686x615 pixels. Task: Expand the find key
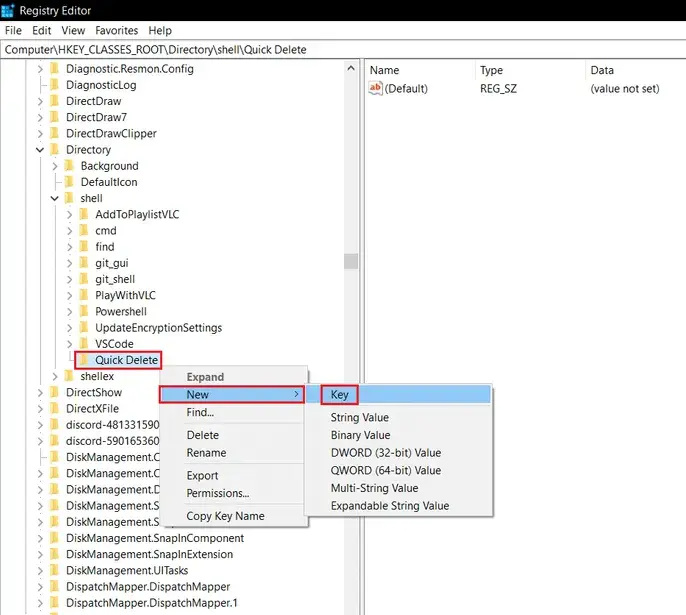[x=69, y=247]
